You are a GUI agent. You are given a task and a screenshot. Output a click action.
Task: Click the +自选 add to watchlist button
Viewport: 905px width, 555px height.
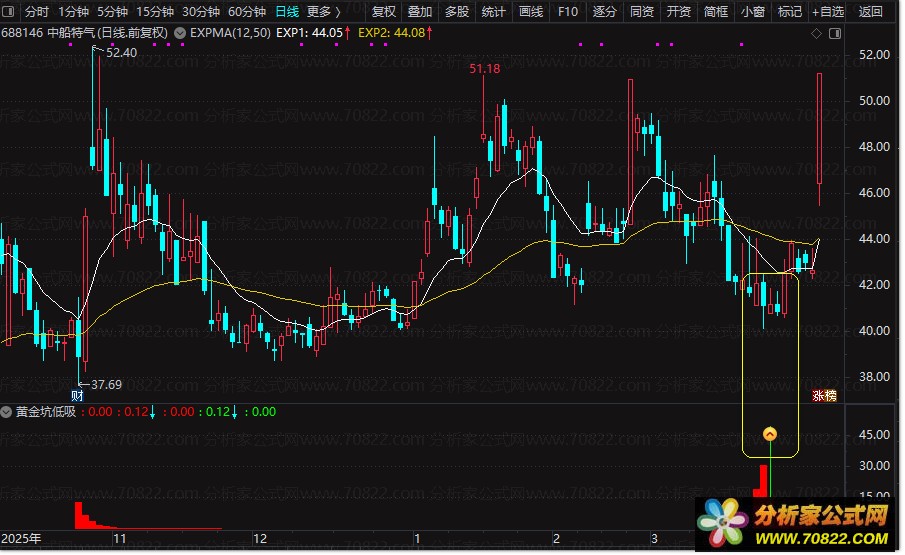pos(827,12)
